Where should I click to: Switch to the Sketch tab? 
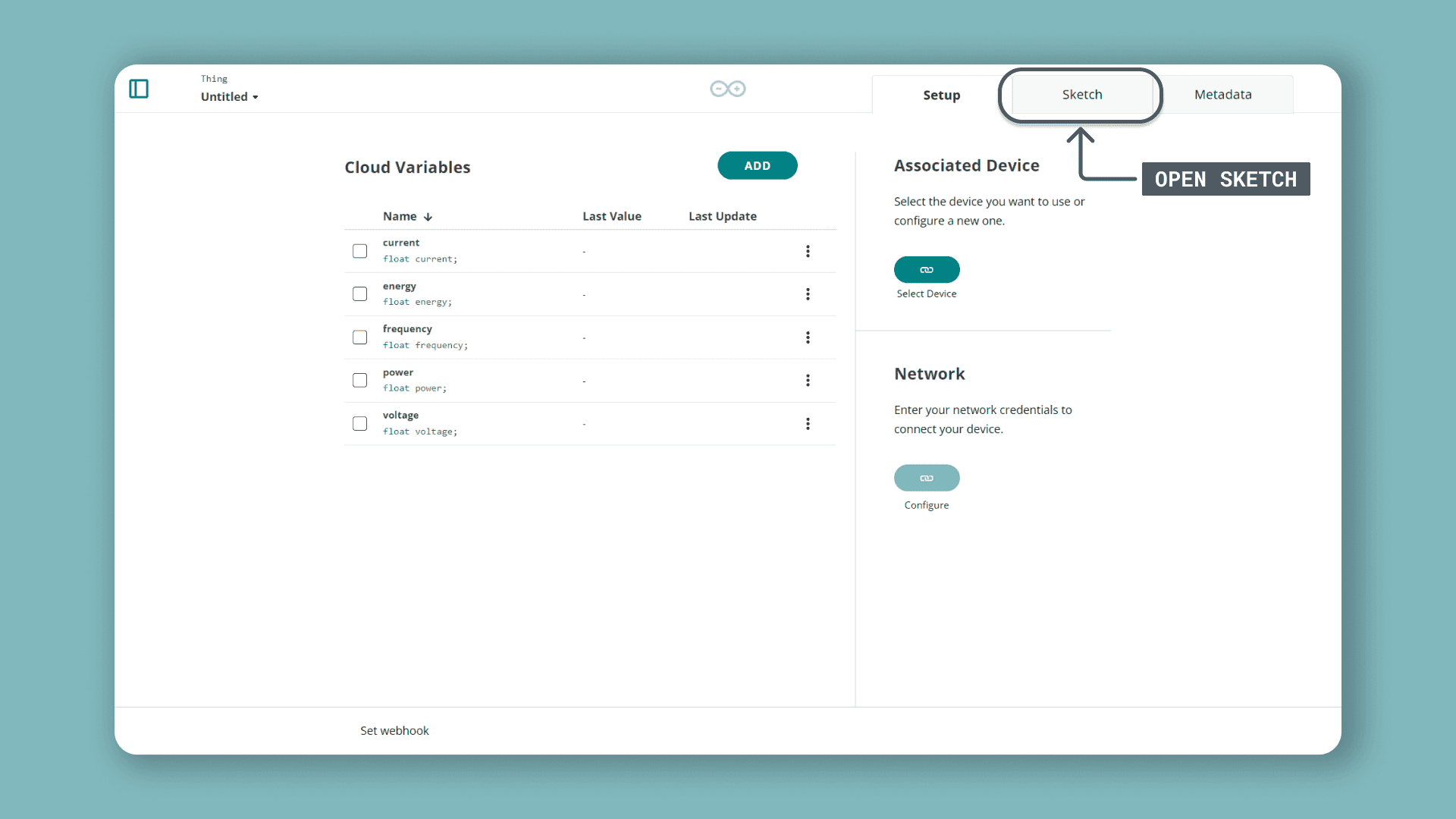[1081, 95]
